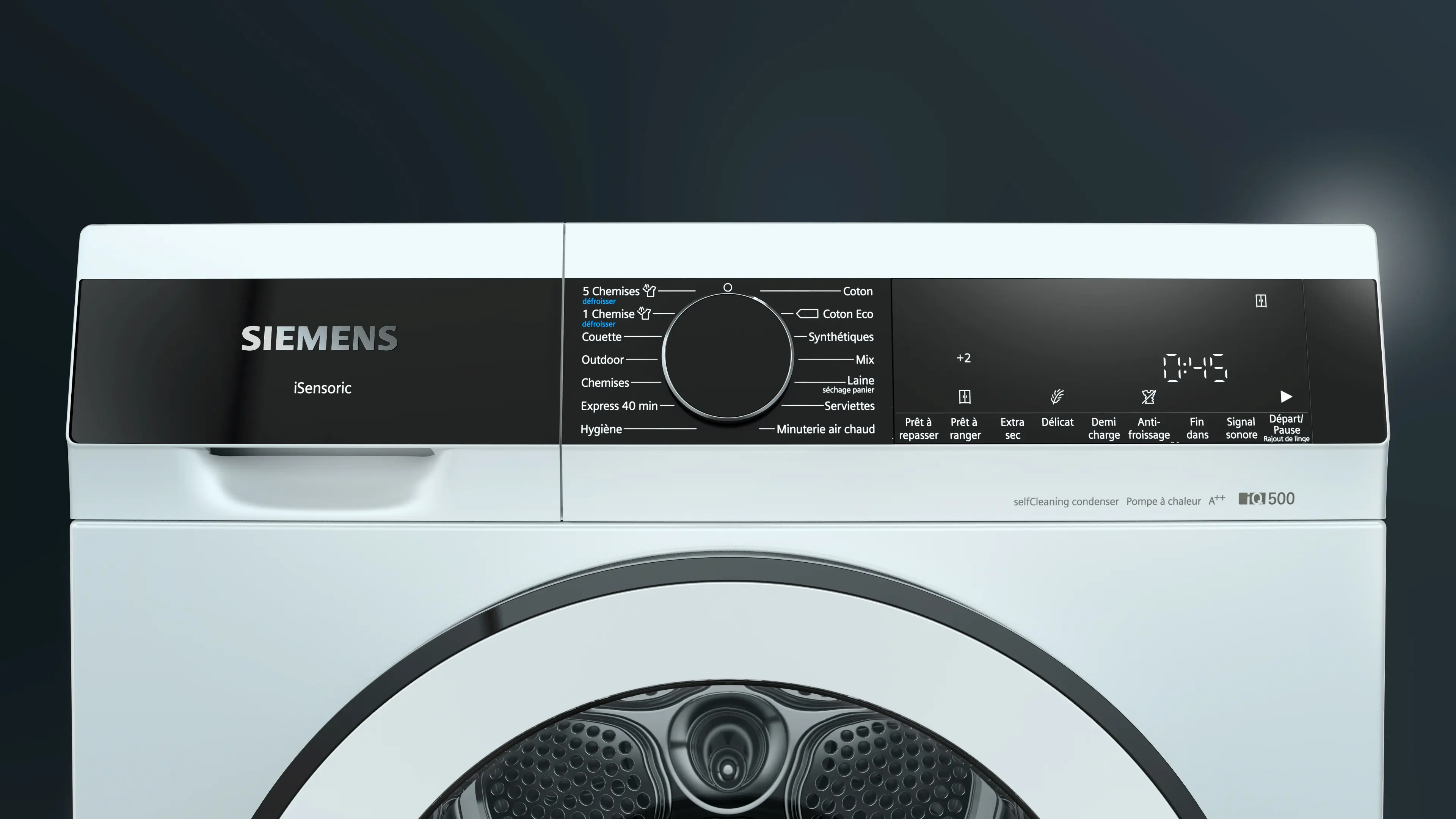Tap the shirt icon beside 5 Chemises
This screenshot has width=1456, height=819.
pyautogui.click(x=650, y=291)
